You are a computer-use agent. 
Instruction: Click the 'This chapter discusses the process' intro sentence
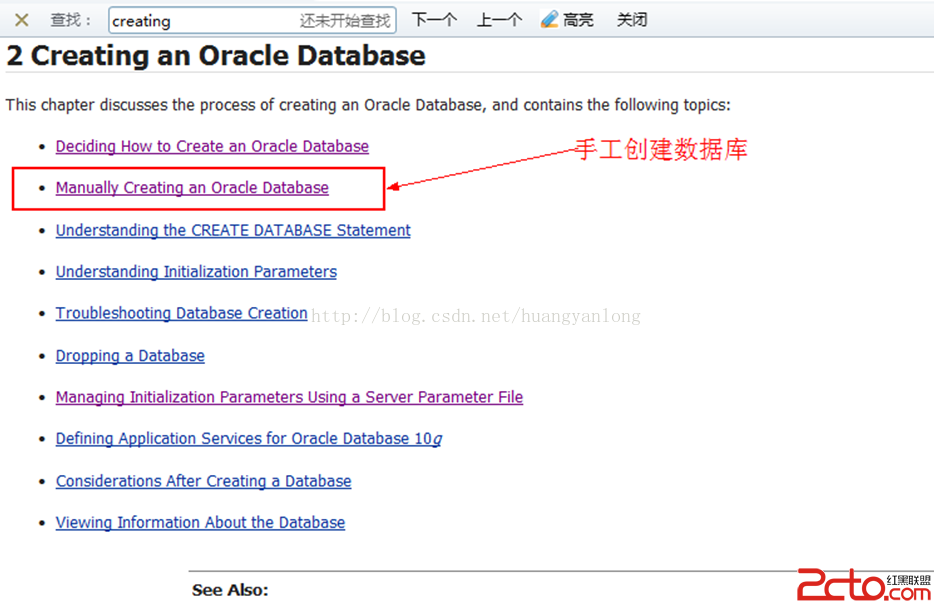(x=368, y=105)
